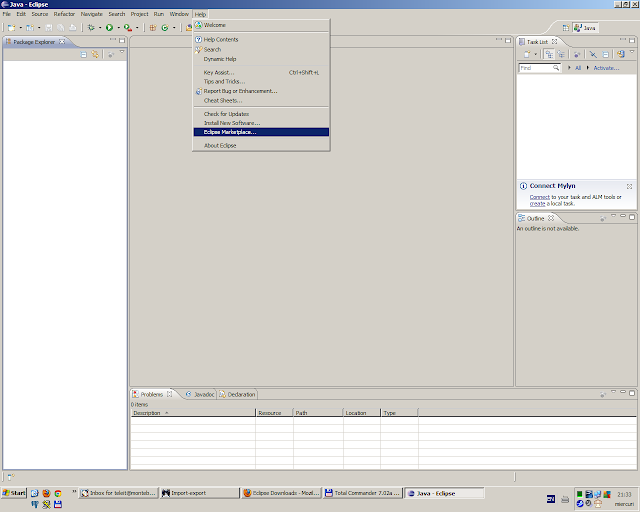Click the Synchronize Changed icon in Task List
Viewport: 640px width, 512px height.
tap(621, 54)
